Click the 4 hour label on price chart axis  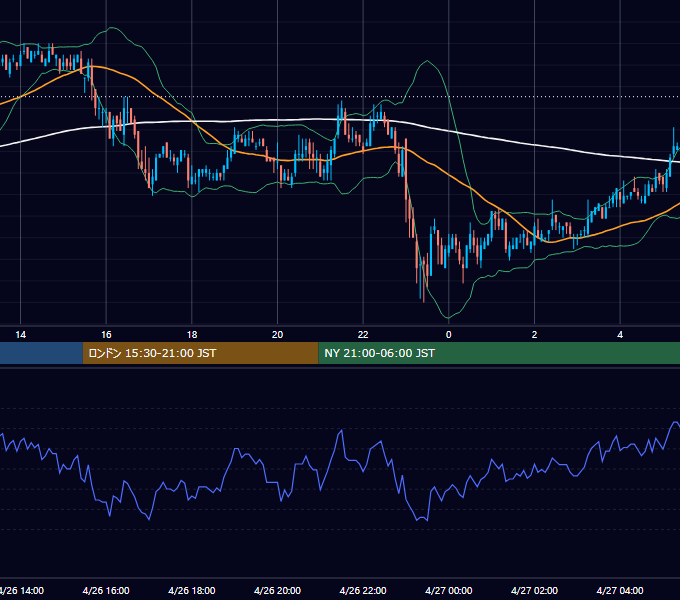coord(620,335)
